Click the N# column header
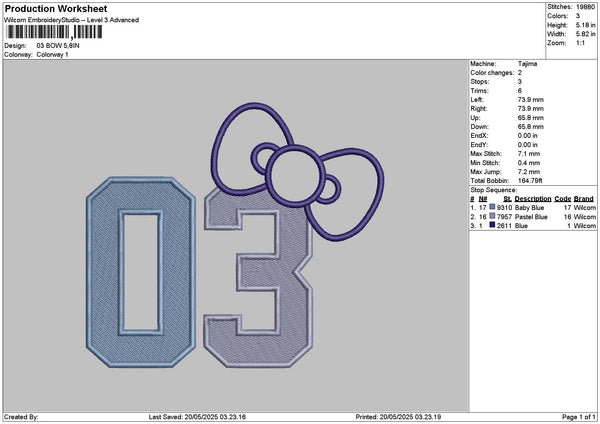This screenshot has width=600, height=424. [485, 199]
